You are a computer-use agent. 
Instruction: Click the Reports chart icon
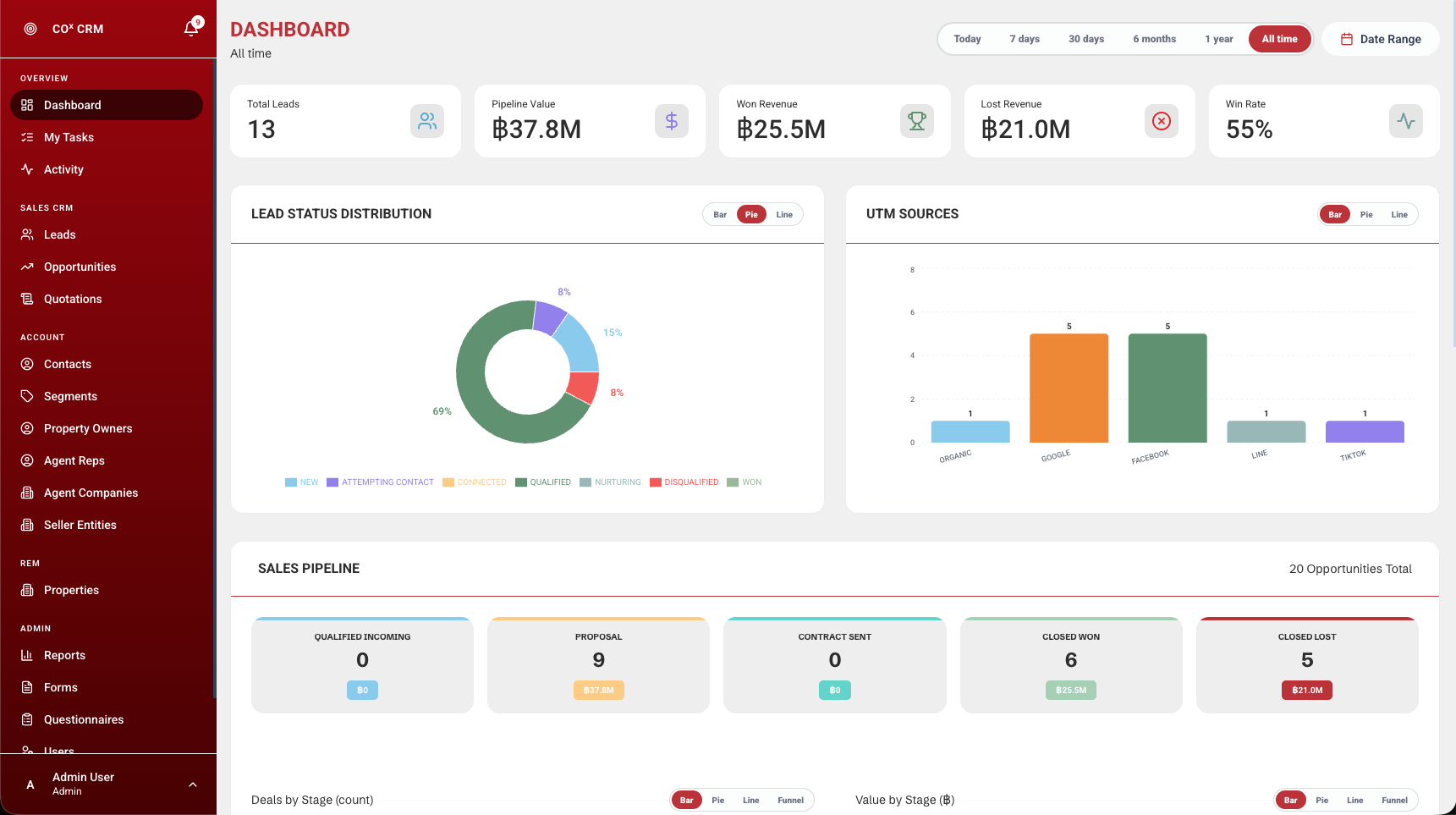(27, 655)
